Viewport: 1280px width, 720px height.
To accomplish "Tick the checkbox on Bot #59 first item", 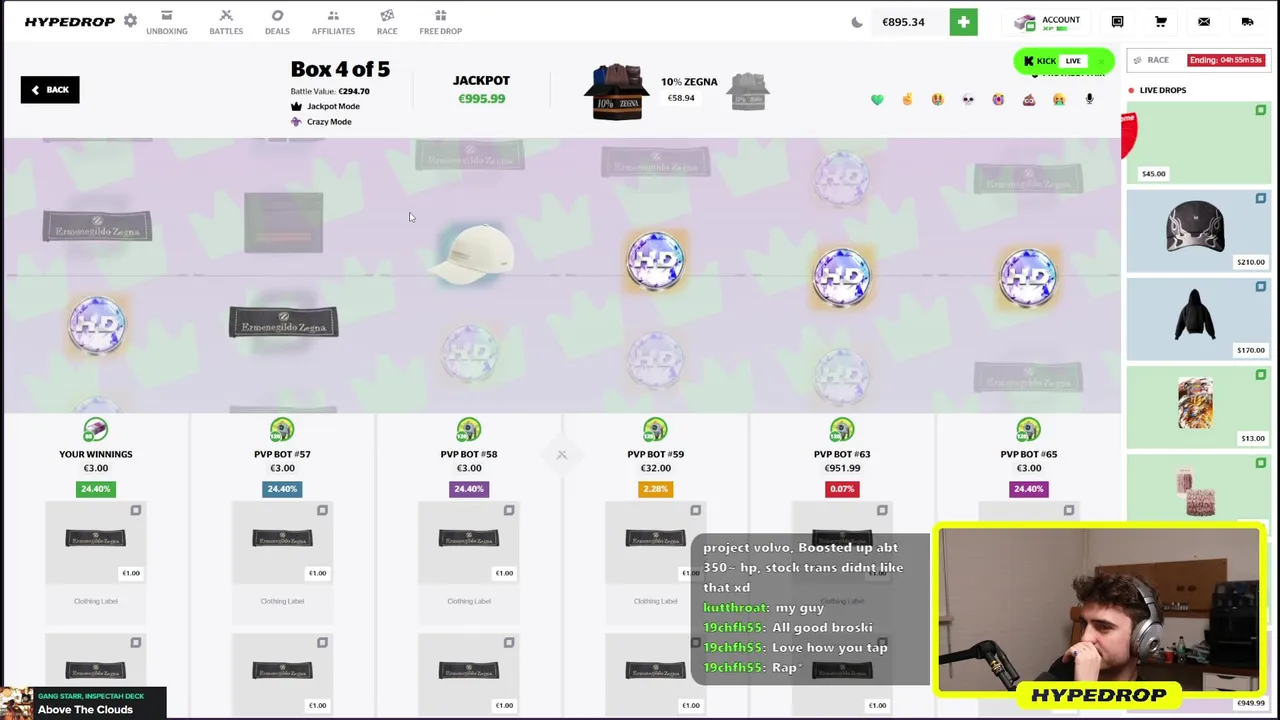I will tap(695, 511).
